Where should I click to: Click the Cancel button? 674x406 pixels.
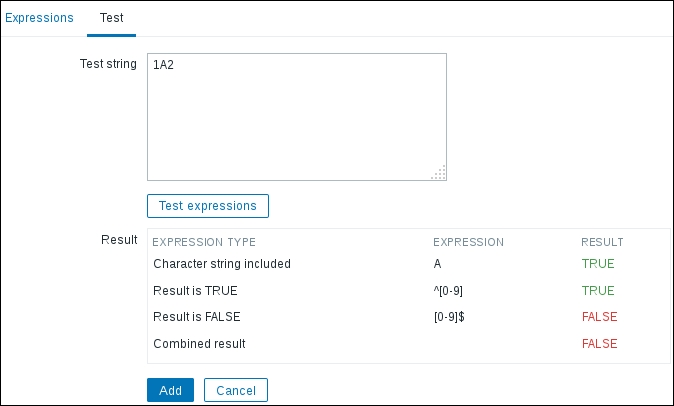(235, 389)
